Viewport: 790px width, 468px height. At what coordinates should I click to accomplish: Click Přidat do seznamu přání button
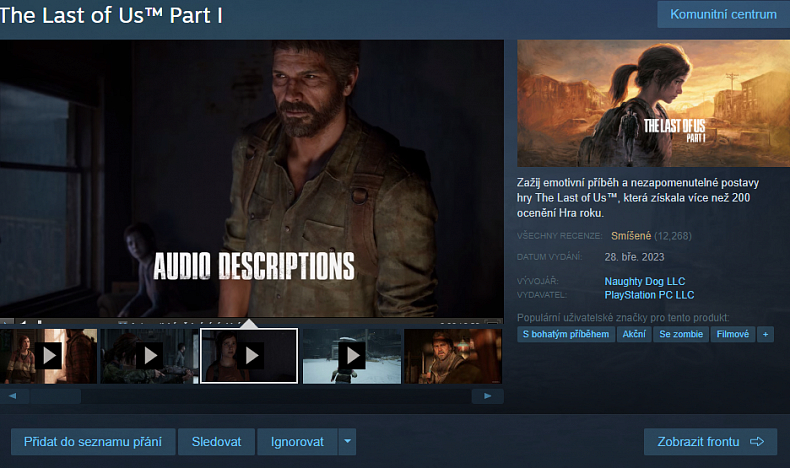click(x=93, y=442)
